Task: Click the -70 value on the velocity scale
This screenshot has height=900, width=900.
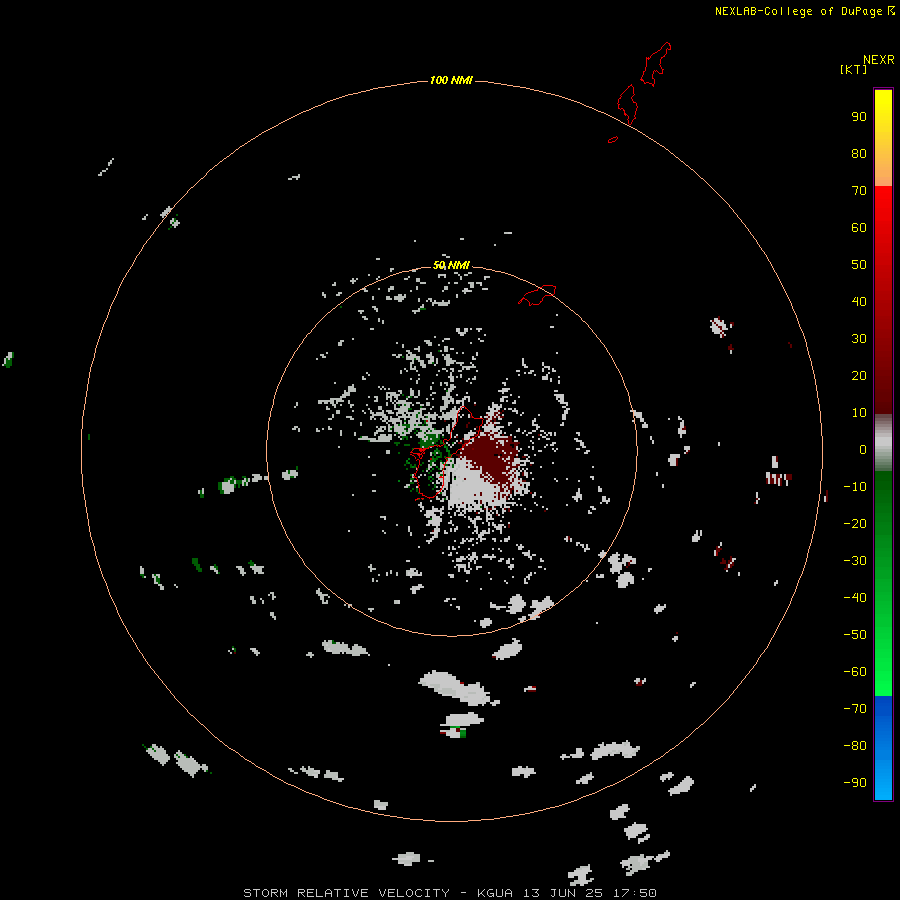Action: [855, 709]
